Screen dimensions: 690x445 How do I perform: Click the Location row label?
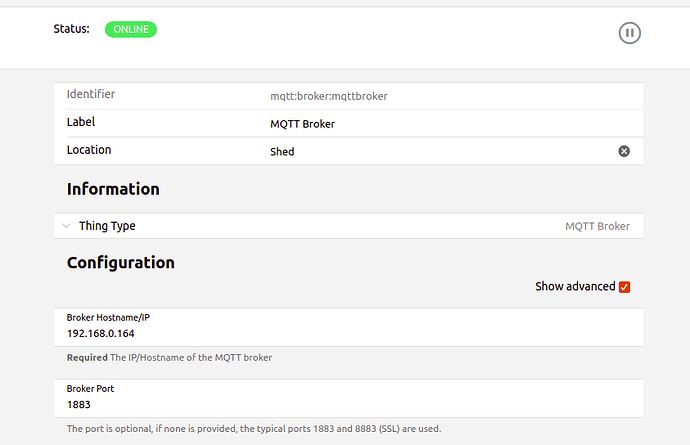[89, 150]
